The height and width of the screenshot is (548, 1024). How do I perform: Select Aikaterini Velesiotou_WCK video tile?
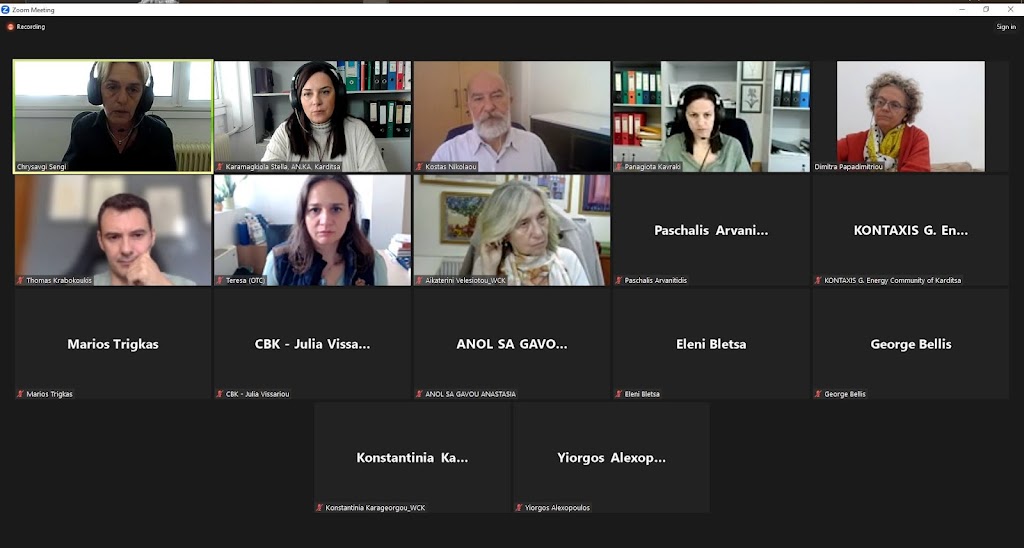(512, 230)
